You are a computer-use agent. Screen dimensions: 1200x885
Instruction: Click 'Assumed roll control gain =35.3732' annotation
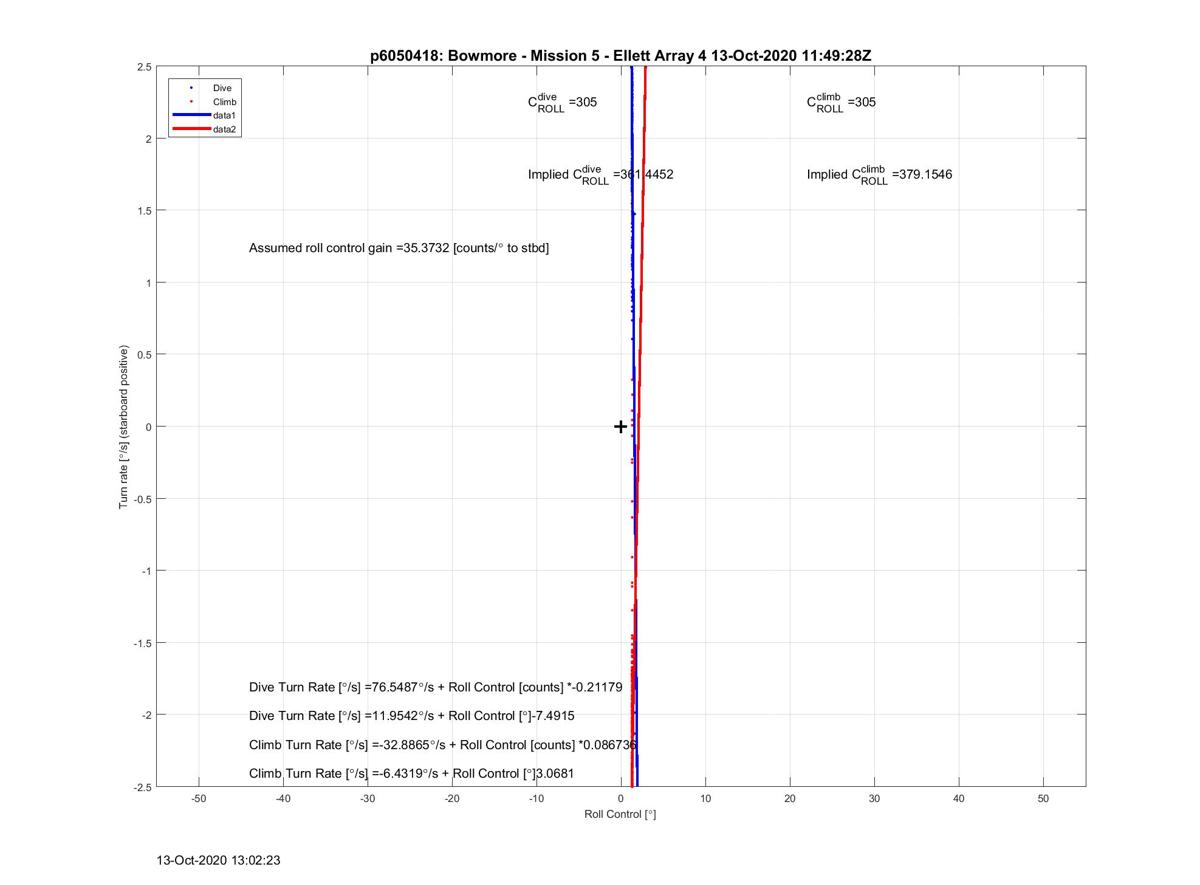click(399, 247)
